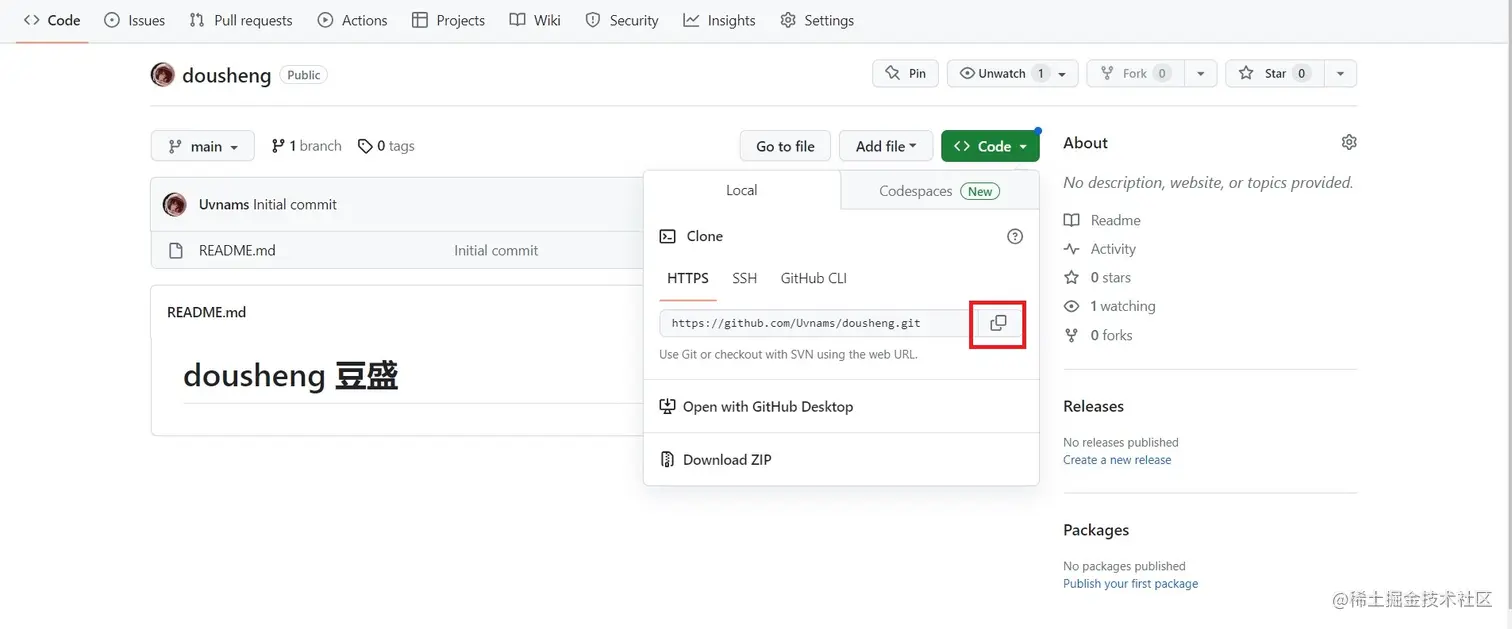Image resolution: width=1512 pixels, height=629 pixels.
Task: Click the dousheng repository owner avatar
Action: [163, 74]
